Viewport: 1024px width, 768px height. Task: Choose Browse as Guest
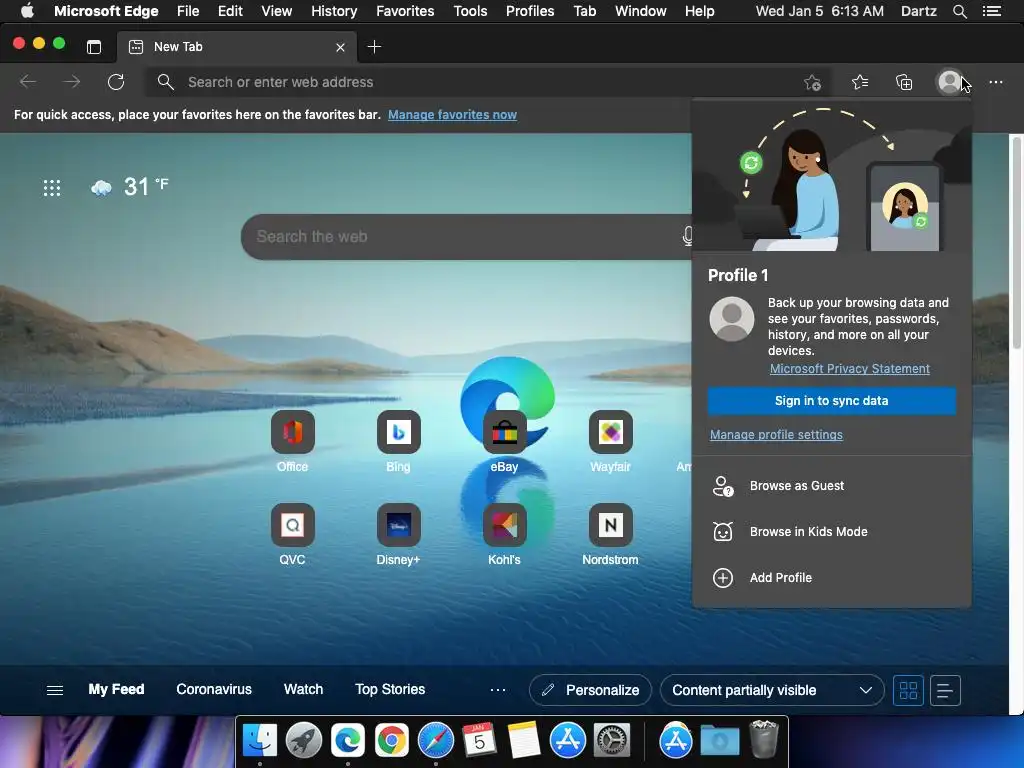pyautogui.click(x=831, y=486)
